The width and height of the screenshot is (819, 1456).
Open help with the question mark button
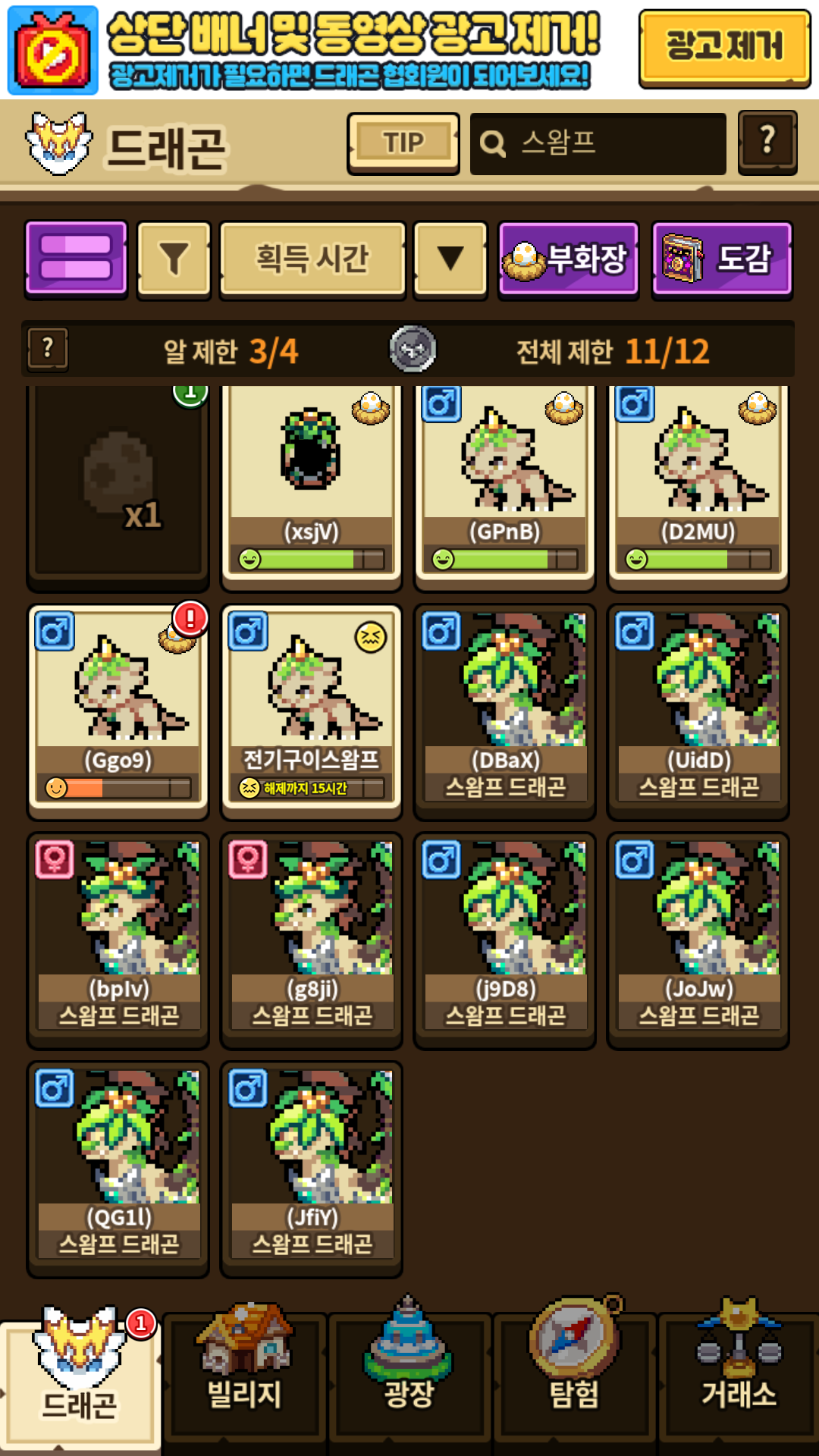(767, 143)
